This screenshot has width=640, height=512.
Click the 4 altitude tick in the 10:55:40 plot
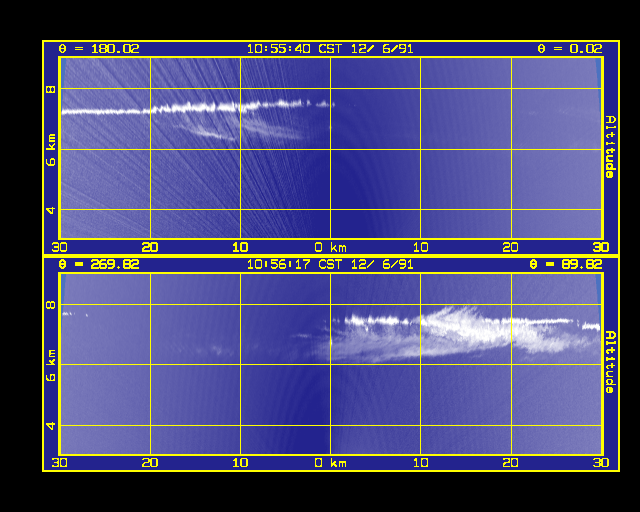click(51, 210)
